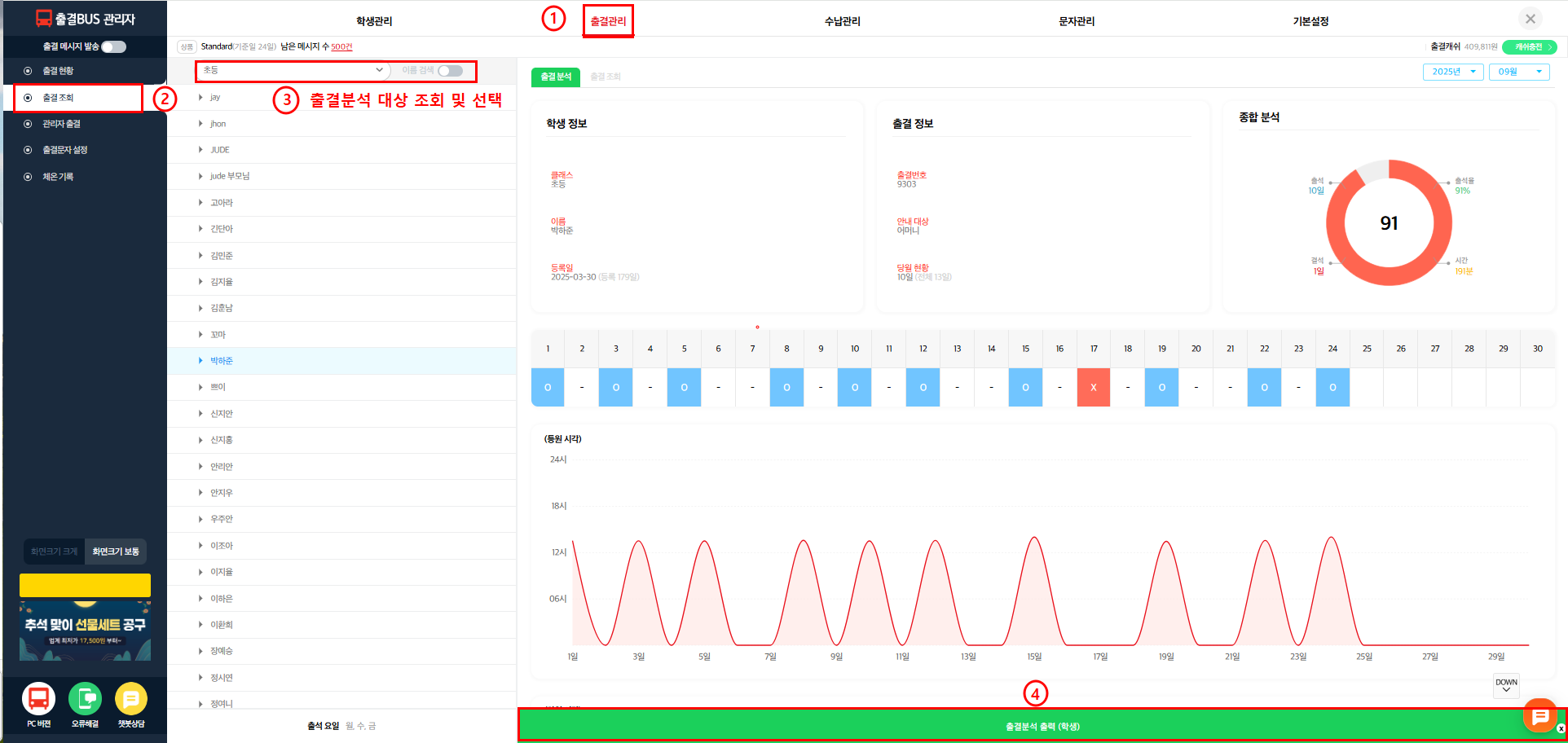Open the 09월 month dropdown
This screenshot has width=1568, height=743.
pos(1518,72)
